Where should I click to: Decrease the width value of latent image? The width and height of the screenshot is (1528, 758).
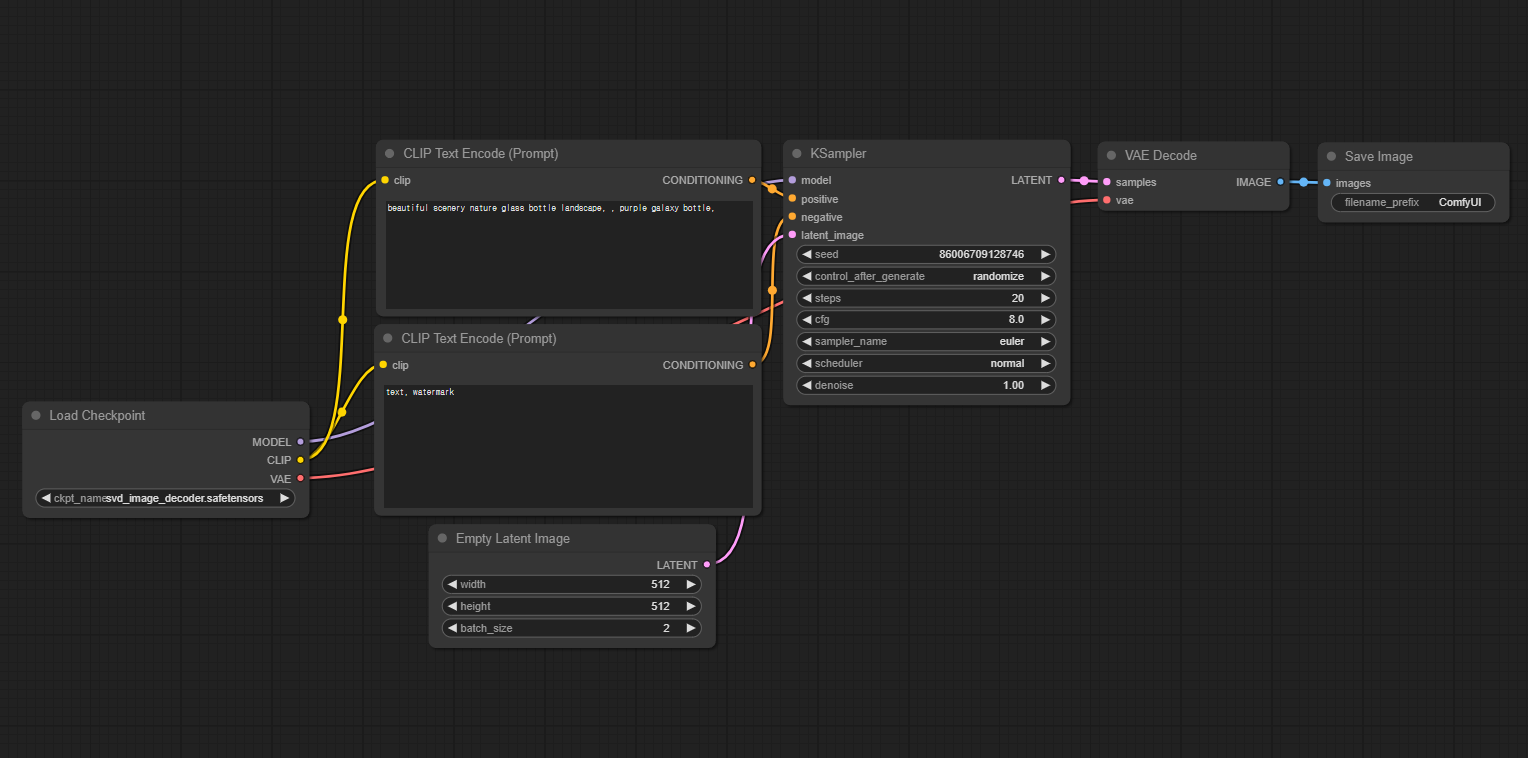point(452,584)
